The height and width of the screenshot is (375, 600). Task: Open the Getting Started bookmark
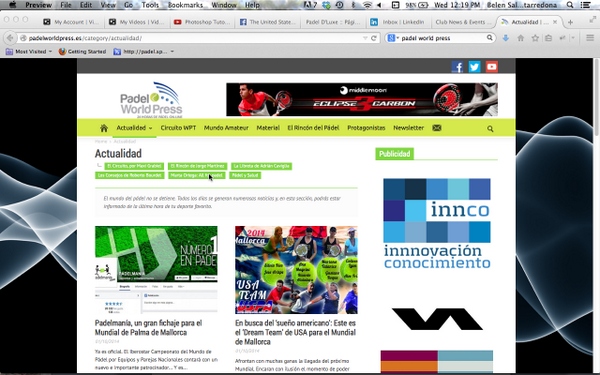click(x=82, y=51)
